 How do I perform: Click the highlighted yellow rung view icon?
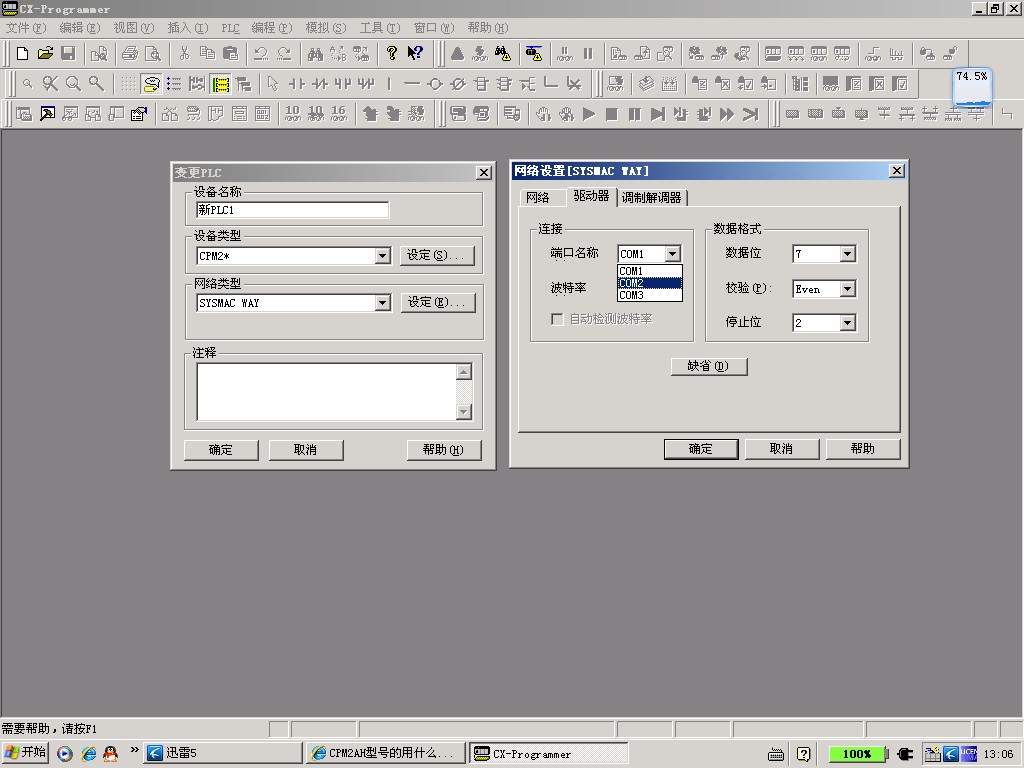click(221, 84)
